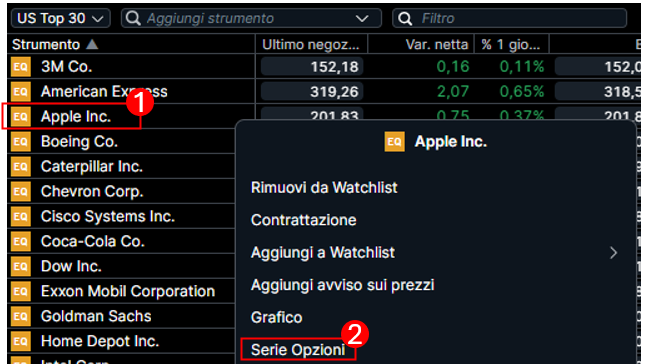This screenshot has height=364, width=647.
Task: Select the Exxon Mobil Corporation row
Action: click(121, 291)
